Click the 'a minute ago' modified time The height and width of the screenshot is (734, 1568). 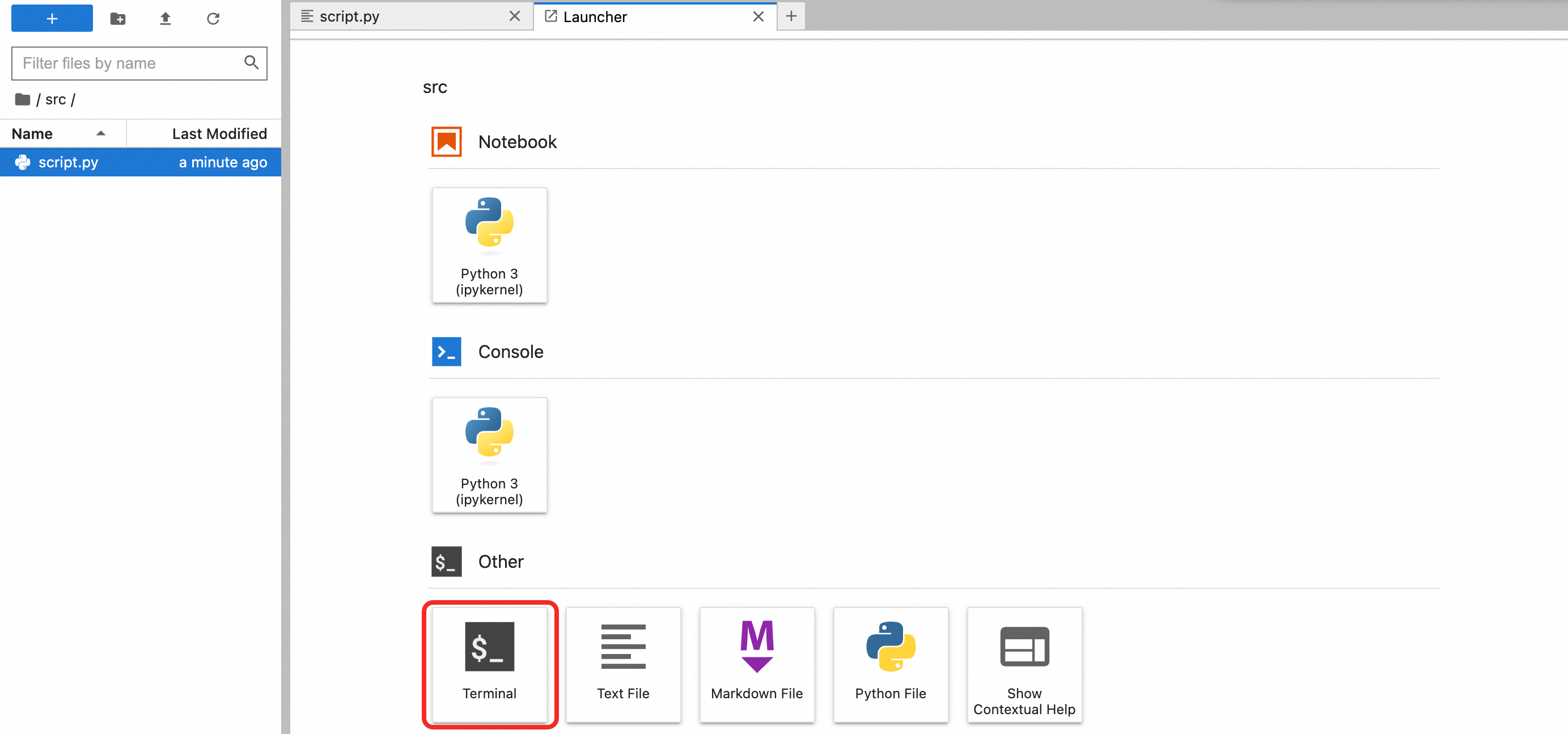[223, 162]
